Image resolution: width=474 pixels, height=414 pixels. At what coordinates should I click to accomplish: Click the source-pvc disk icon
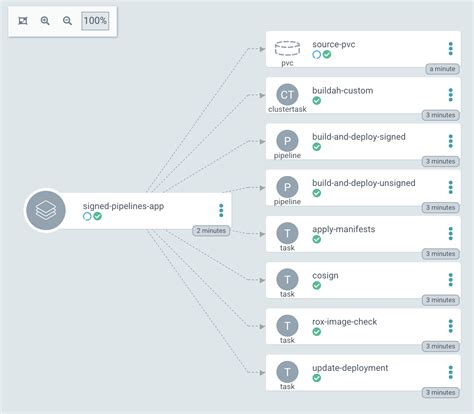pos(287,49)
